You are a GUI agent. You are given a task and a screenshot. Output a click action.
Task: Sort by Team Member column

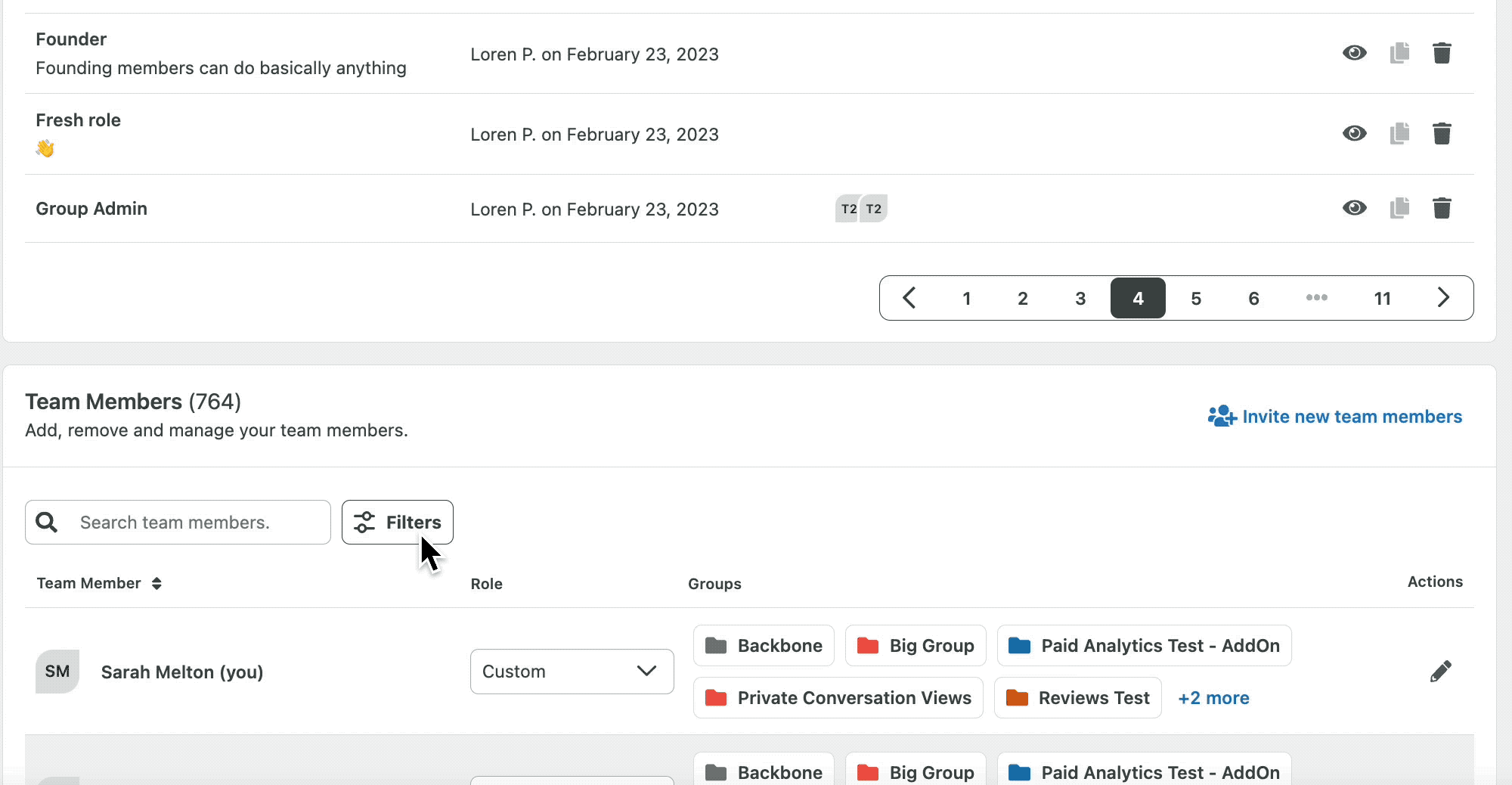[x=99, y=583]
